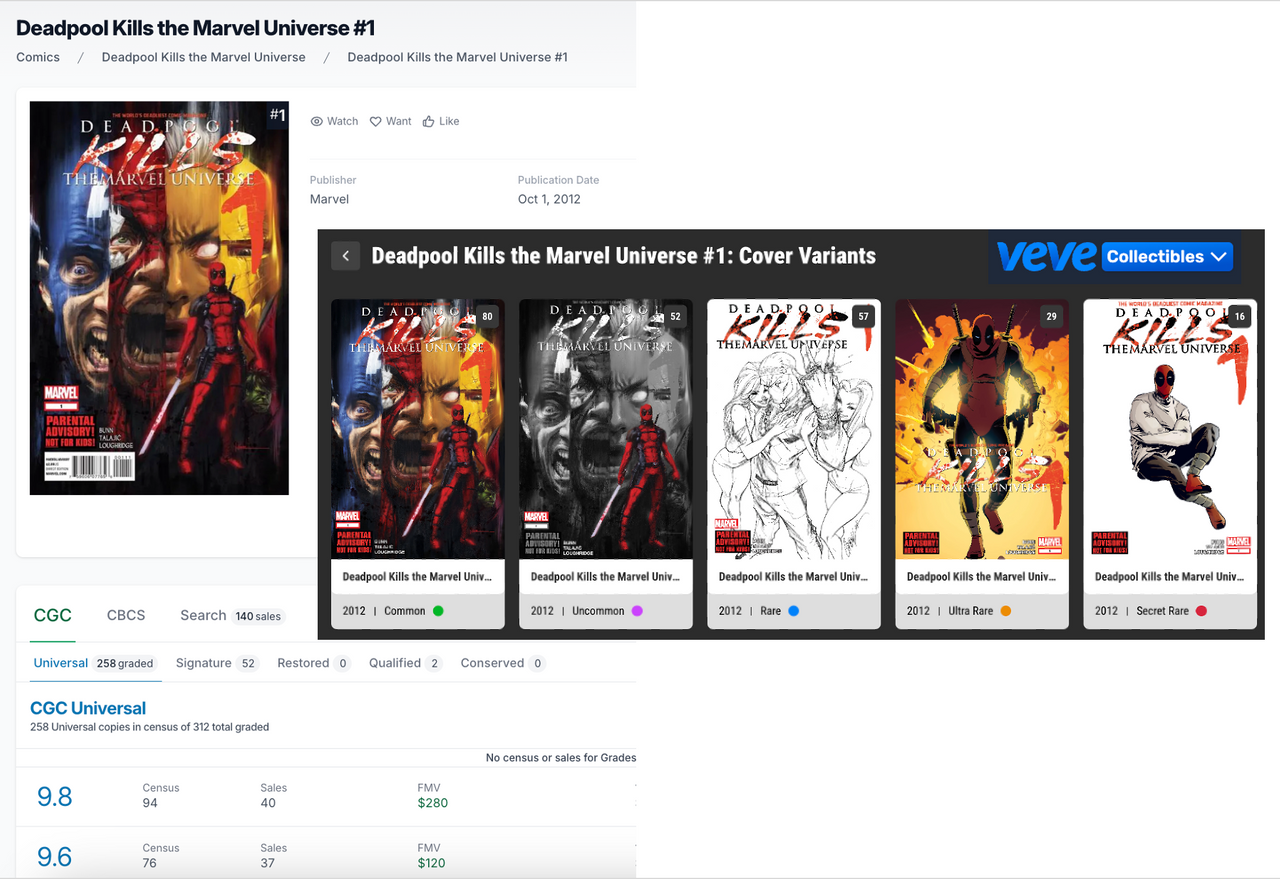This screenshot has width=1280, height=879.
Task: Click the page title Deadpool Kills the Marvel Universe #1
Action: click(x=196, y=28)
